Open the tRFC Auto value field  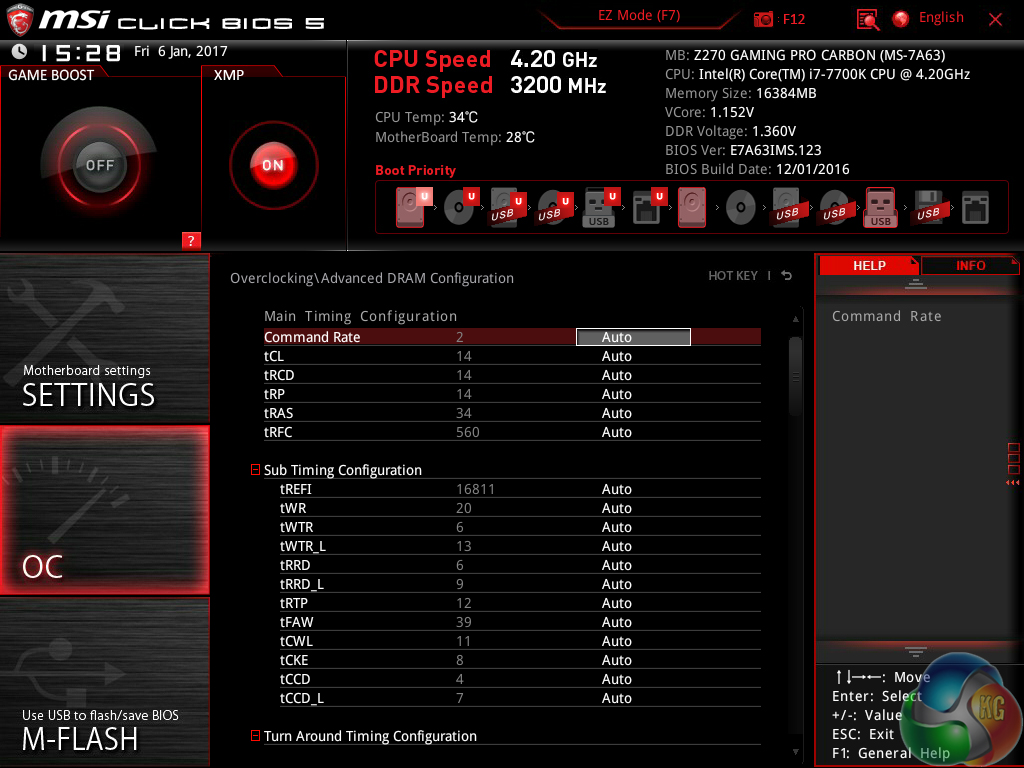[616, 432]
